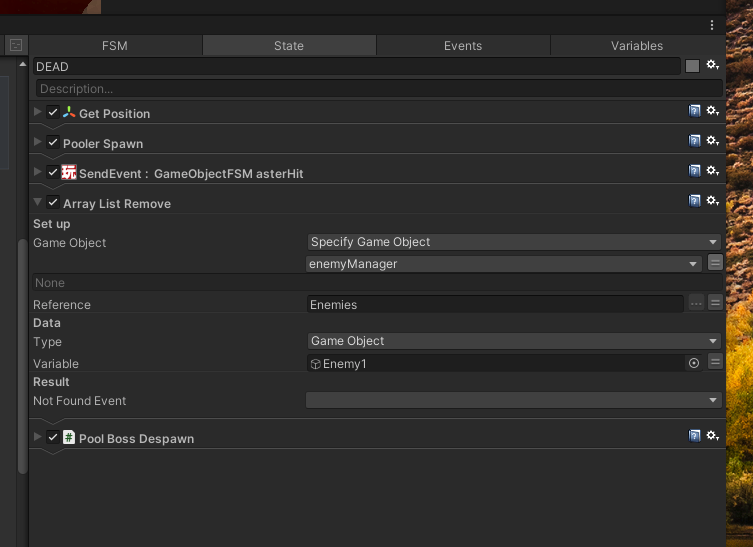753x547 pixels.
Task: Disable the Get Position action checkbox
Action: click(x=53, y=112)
